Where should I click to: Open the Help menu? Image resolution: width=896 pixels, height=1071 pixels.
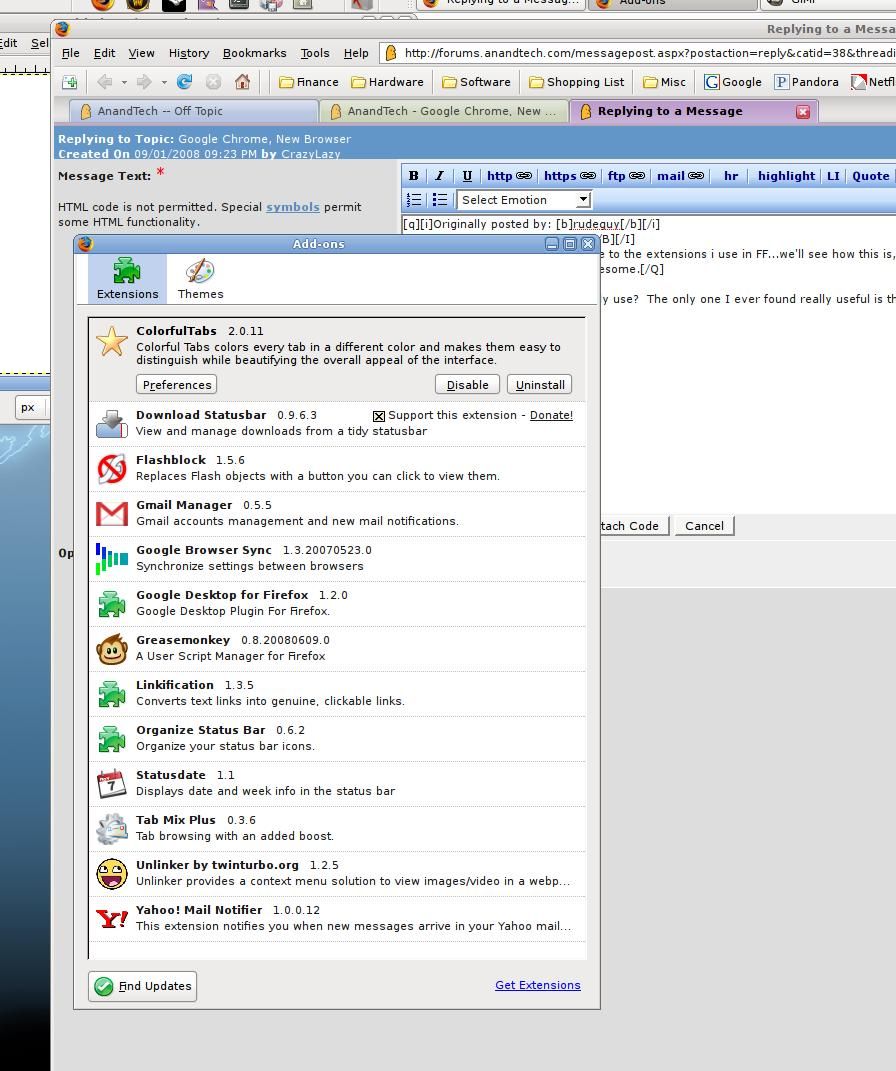pos(356,53)
